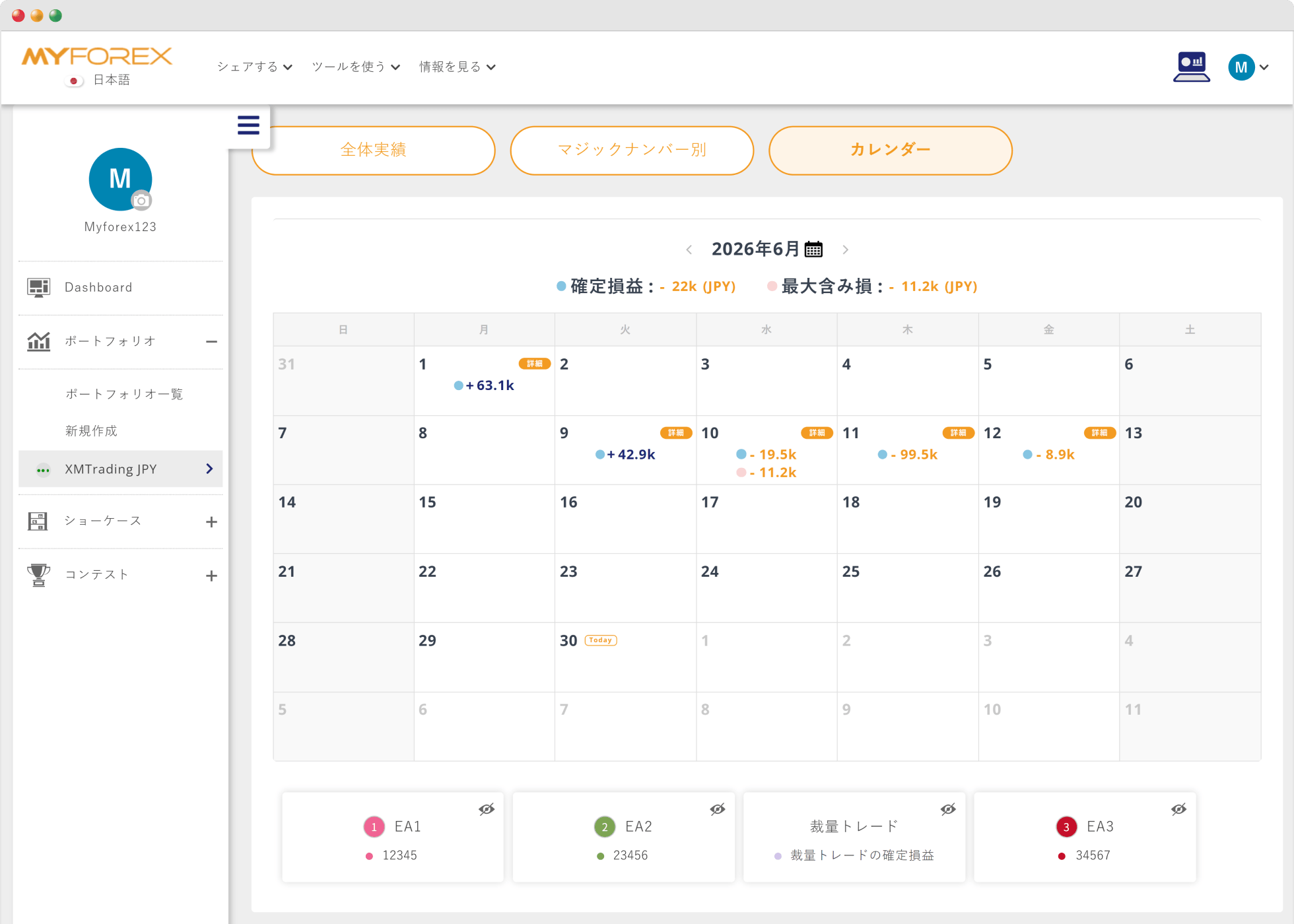This screenshot has width=1294, height=924.
Task: Collapse the ポートフォリオ section
Action: pos(211,342)
